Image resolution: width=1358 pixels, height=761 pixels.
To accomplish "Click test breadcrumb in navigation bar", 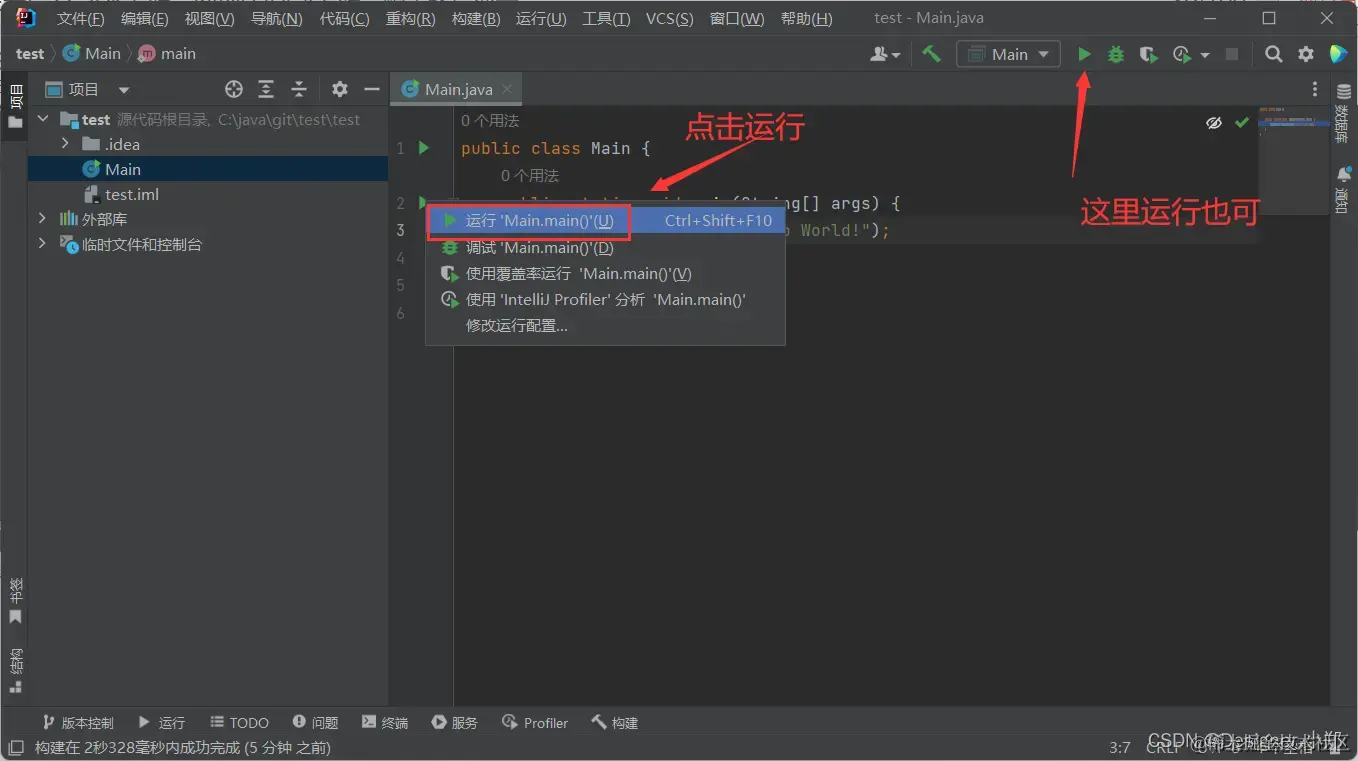I will coord(30,54).
